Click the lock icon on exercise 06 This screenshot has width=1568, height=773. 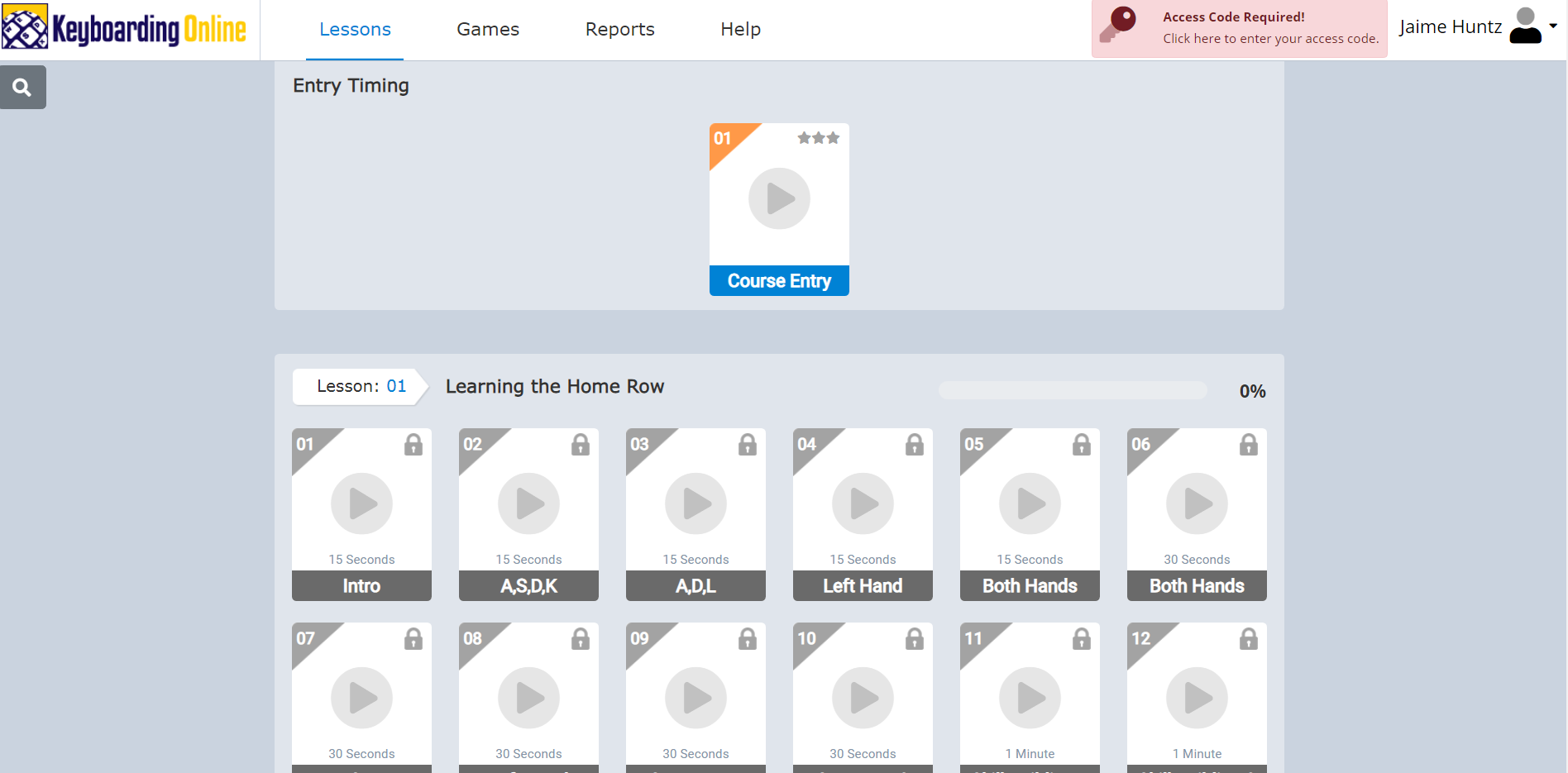click(x=1248, y=445)
